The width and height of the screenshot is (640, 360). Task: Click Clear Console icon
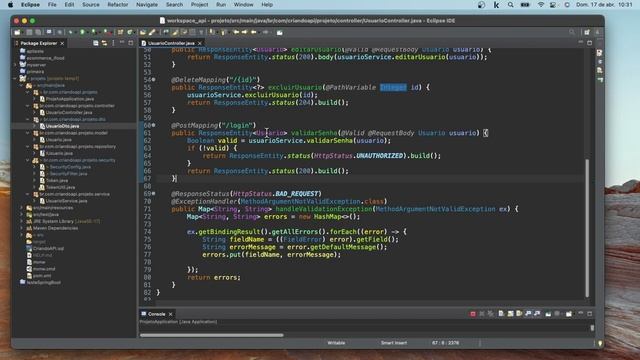coord(501,314)
